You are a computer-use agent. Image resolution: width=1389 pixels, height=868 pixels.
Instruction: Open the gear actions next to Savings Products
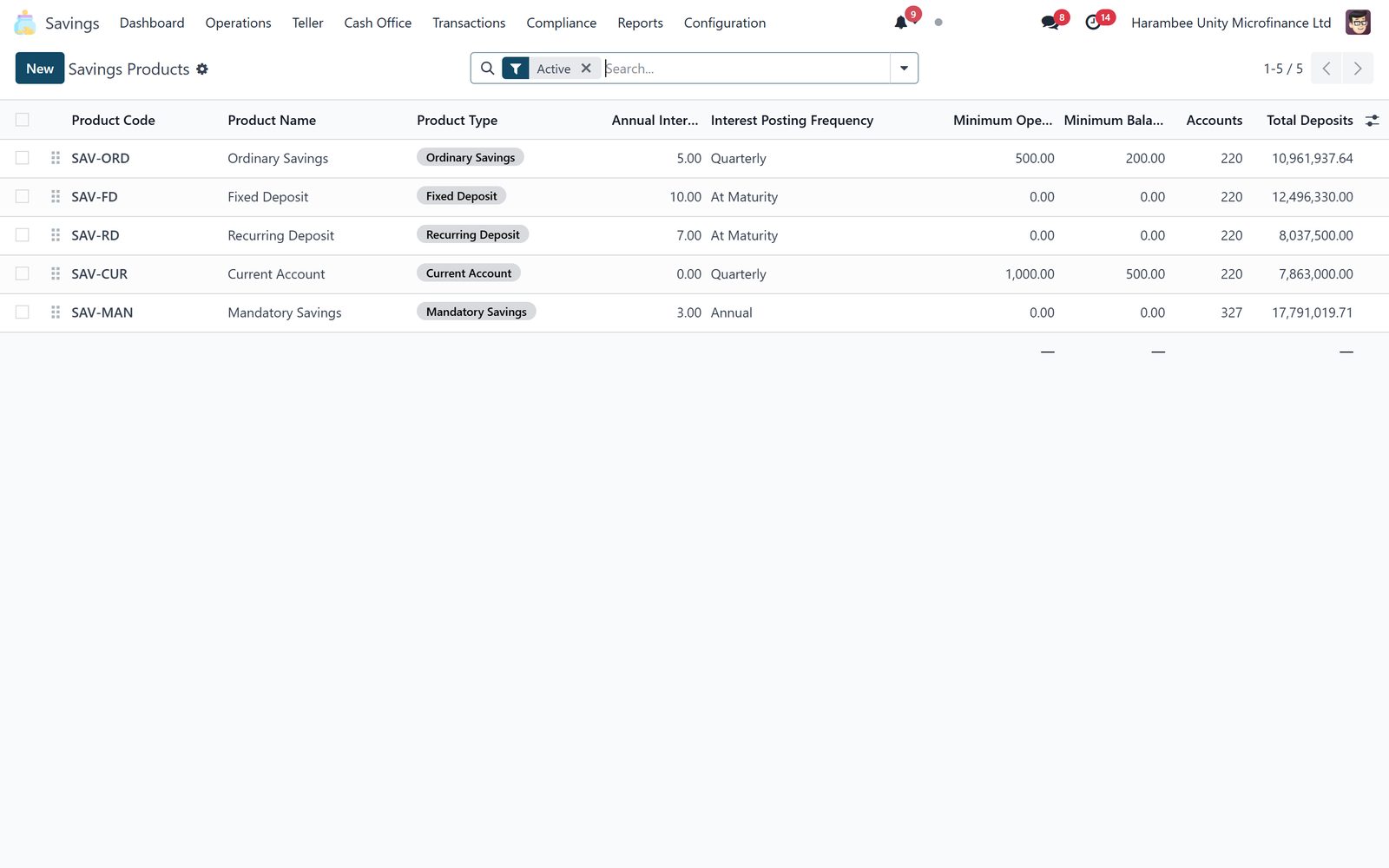202,69
